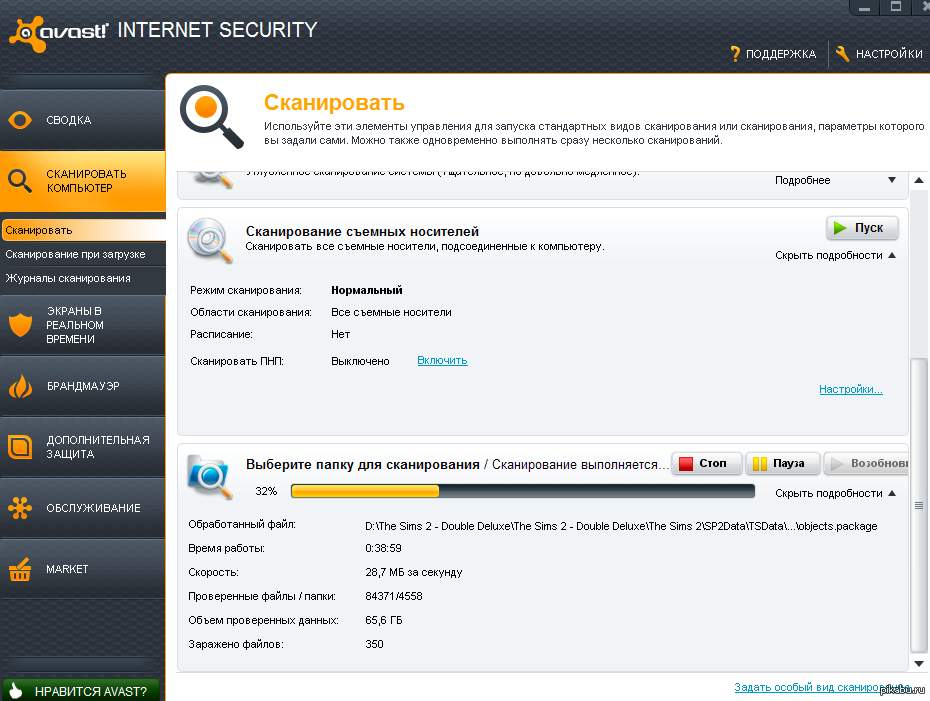Viewport: 930px width, 701px height.
Task: Enable ПНП scanning with Включить link
Action: 442,360
